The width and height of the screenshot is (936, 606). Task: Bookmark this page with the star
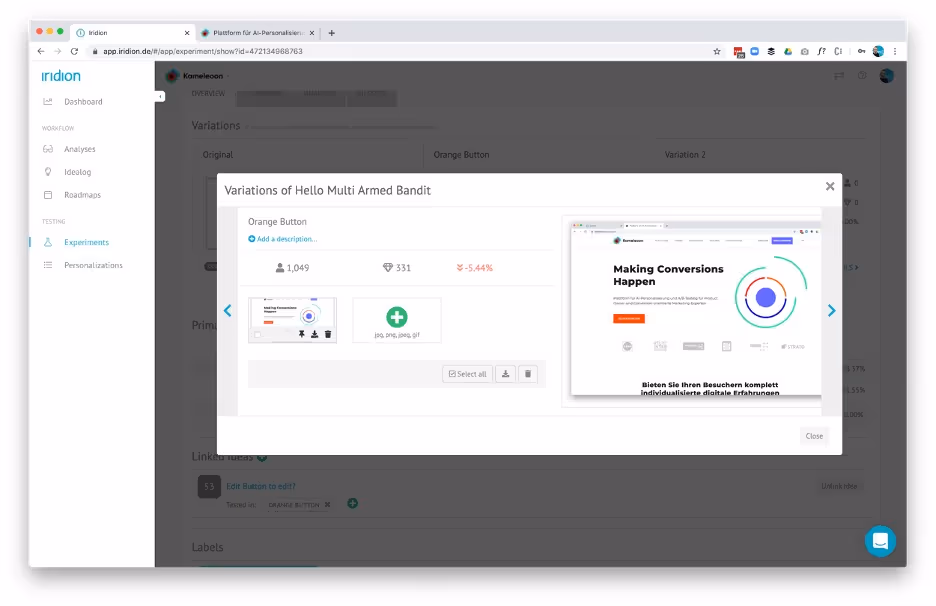tap(717, 51)
